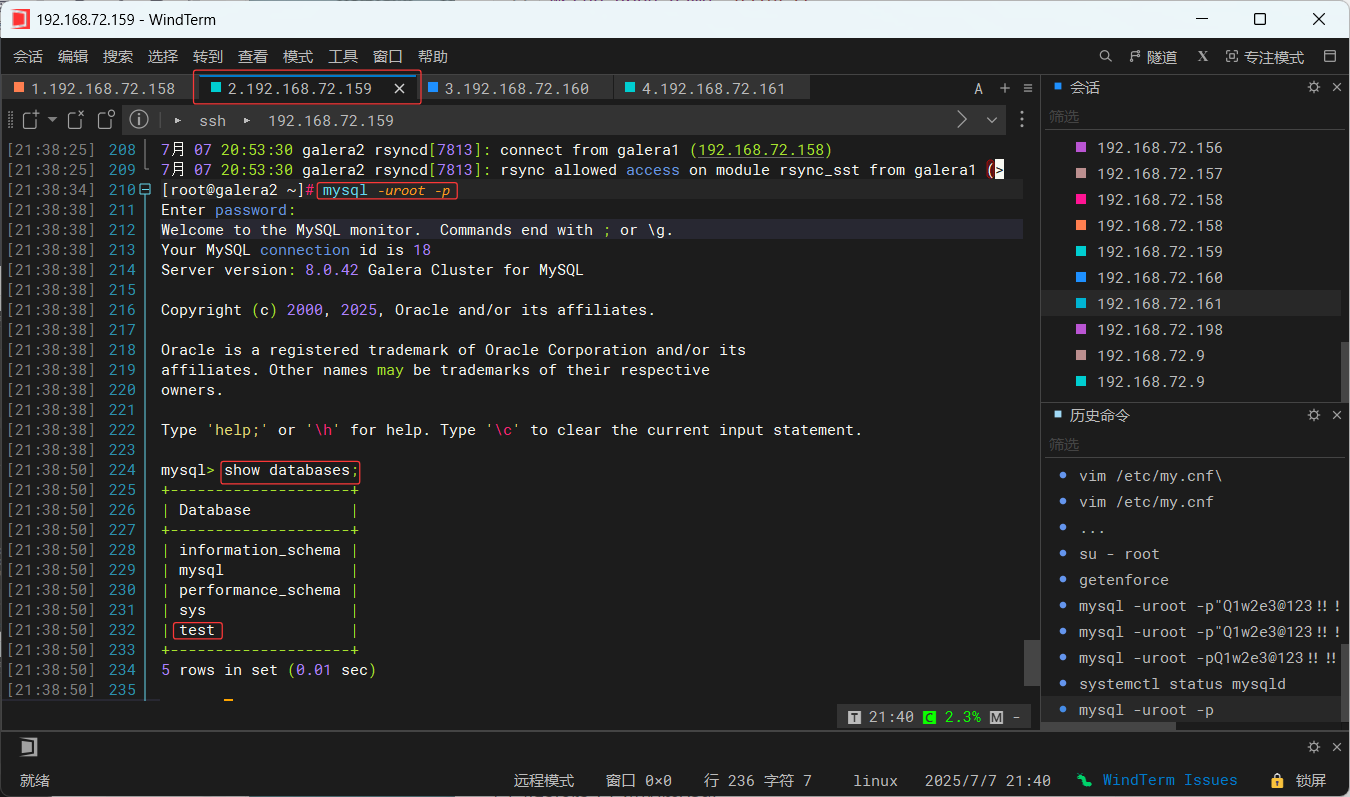Screen dimensions: 1350x797
Task: Click the WindTerm Issues link
Action: (1170, 780)
